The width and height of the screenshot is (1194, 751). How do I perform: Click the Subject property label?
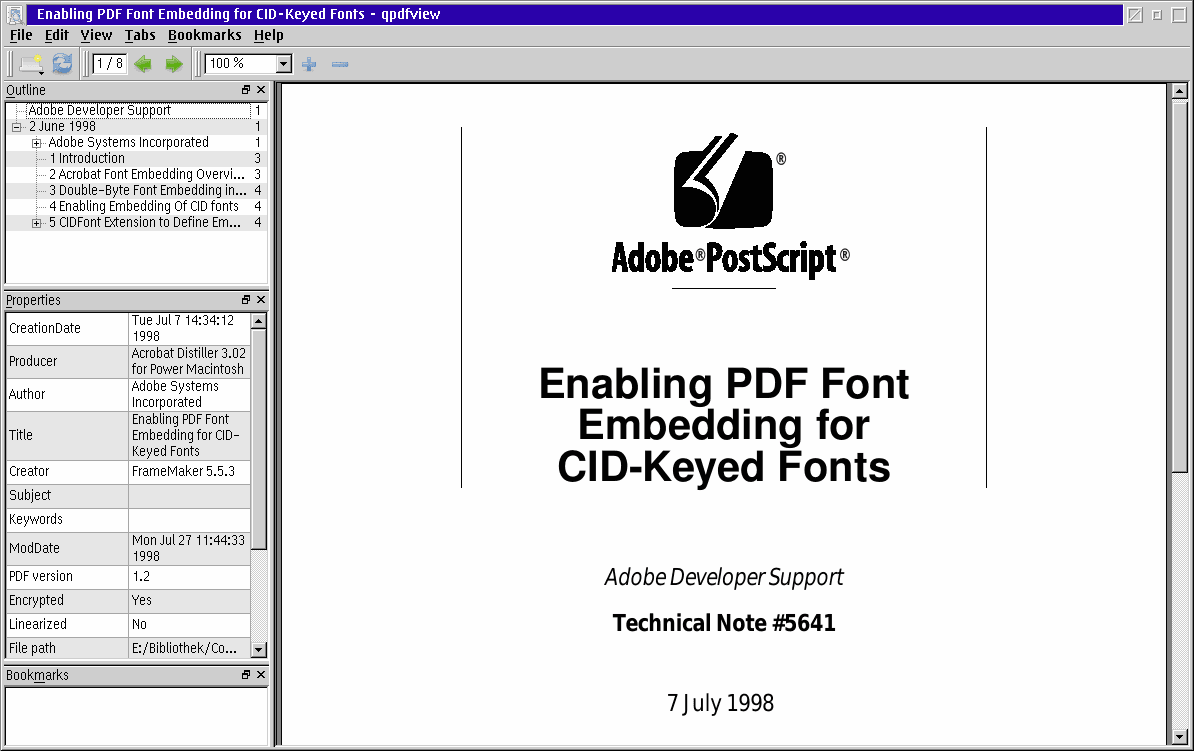tap(30, 495)
